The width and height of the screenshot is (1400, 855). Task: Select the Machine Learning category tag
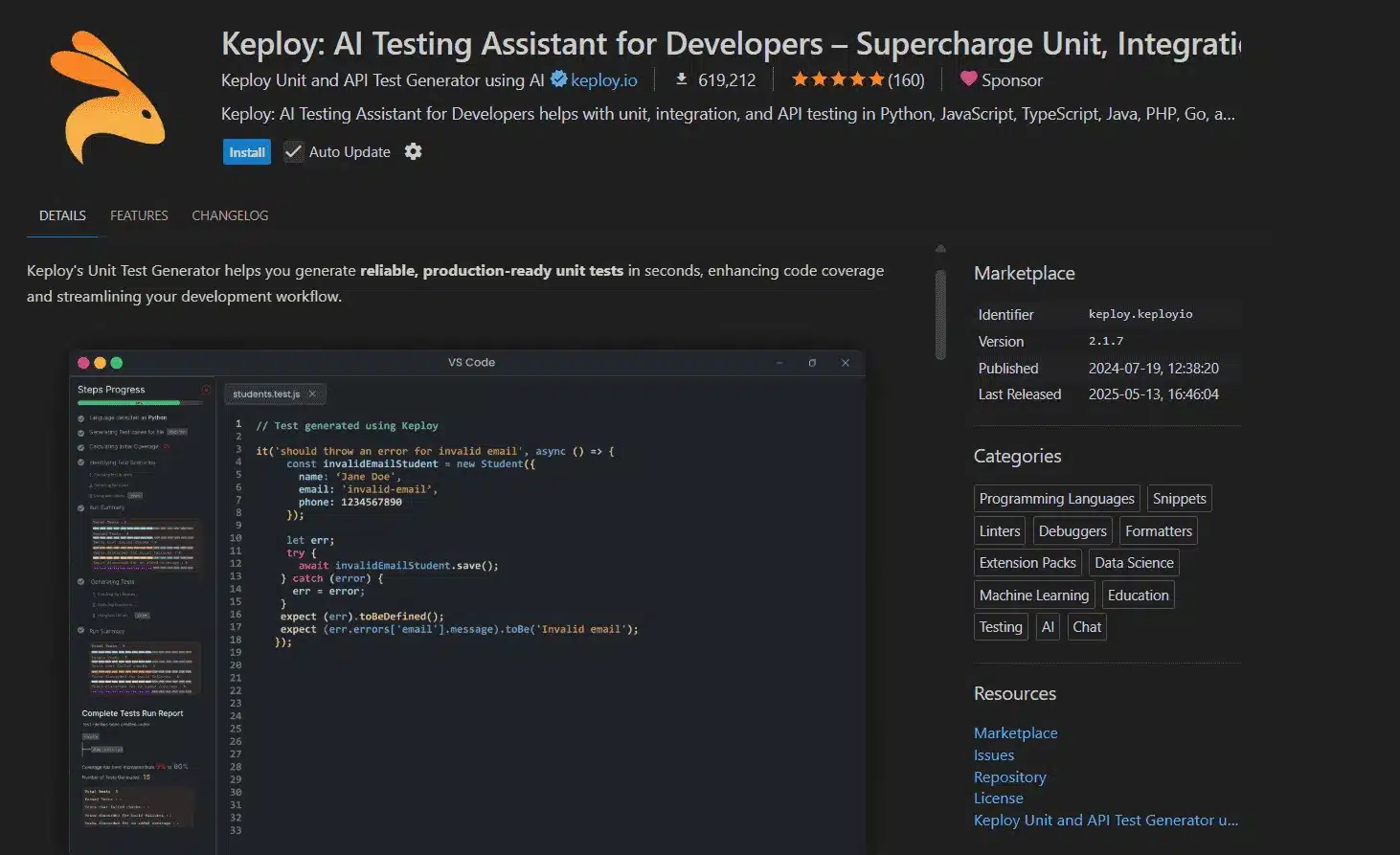pyautogui.click(x=1033, y=596)
